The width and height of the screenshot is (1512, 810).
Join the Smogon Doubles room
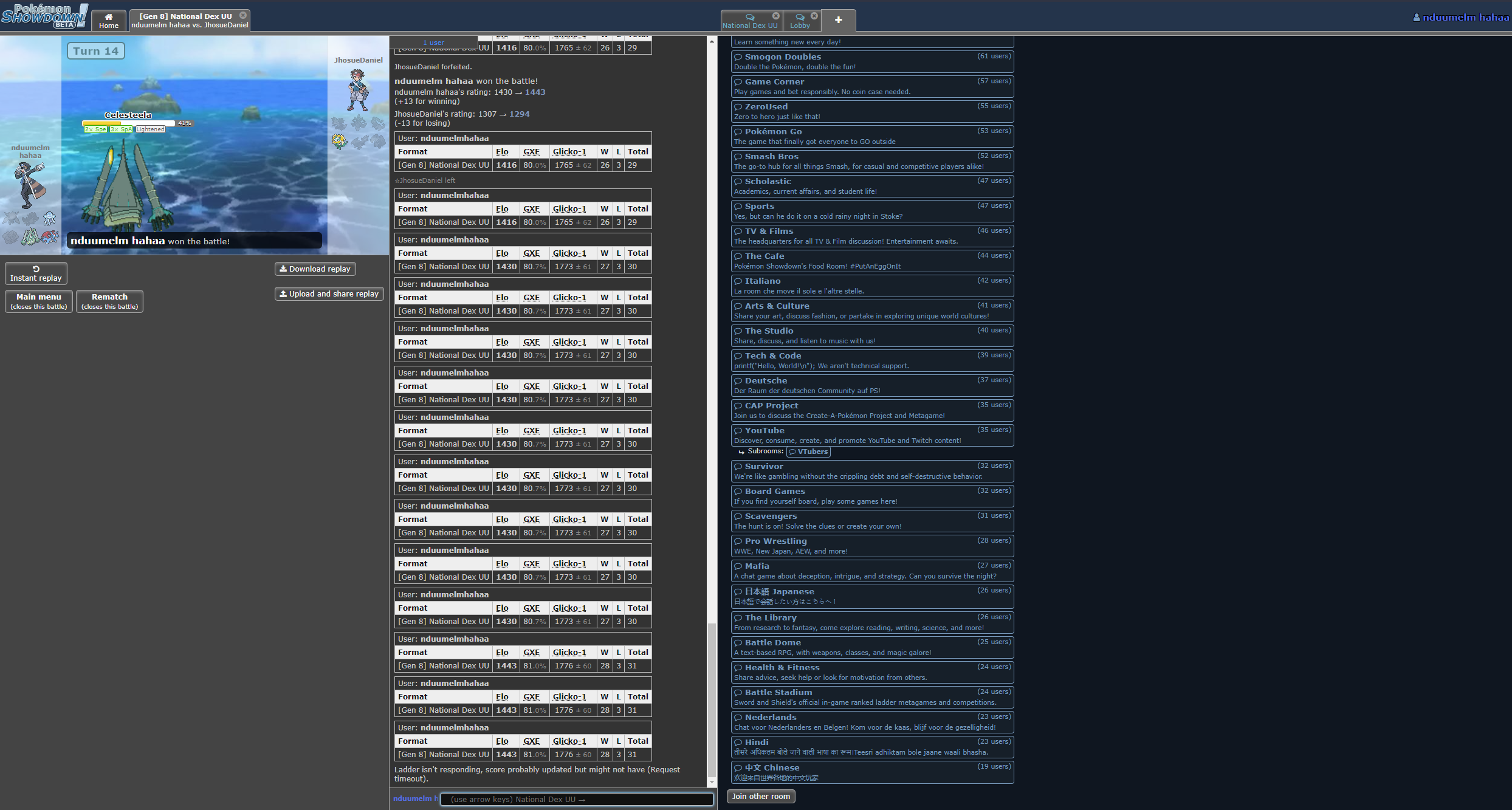[x=872, y=61]
